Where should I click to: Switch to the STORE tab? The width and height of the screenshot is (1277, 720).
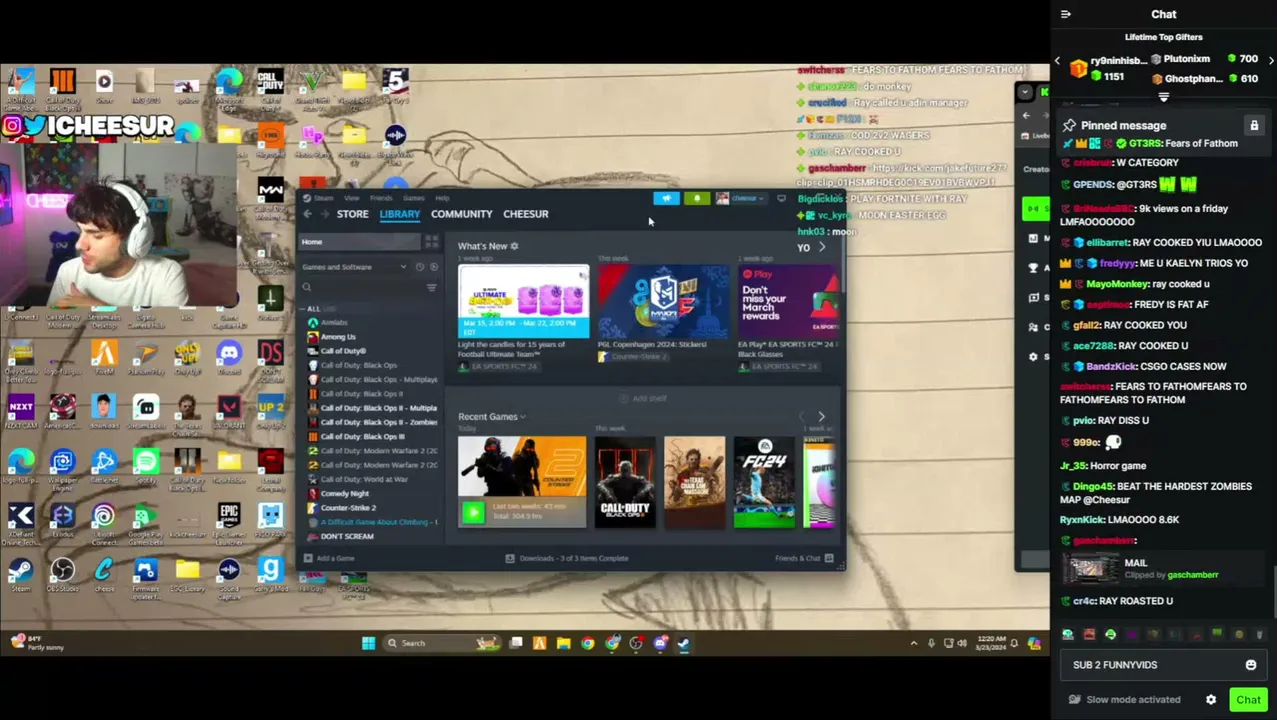click(352, 214)
